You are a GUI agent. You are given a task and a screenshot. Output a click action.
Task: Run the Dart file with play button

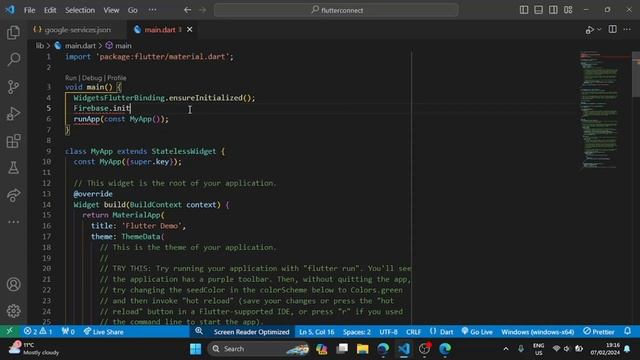589,30
